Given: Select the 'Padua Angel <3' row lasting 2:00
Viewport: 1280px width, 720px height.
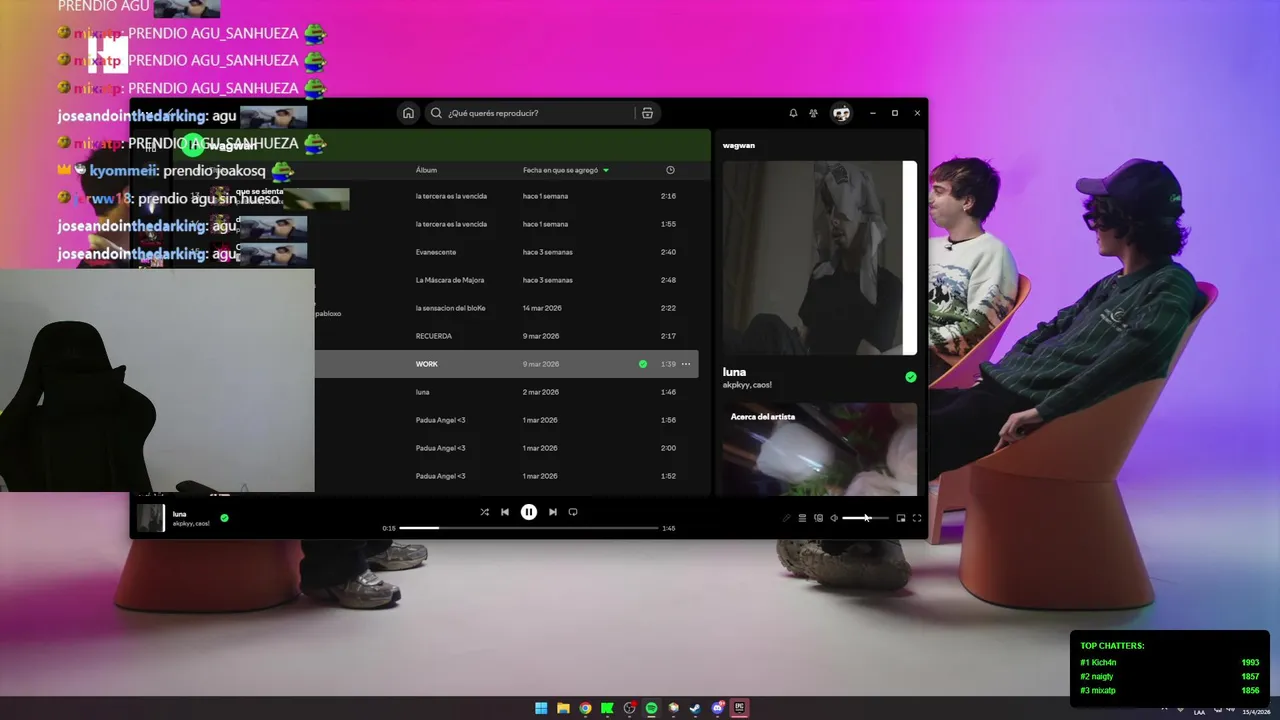Looking at the screenshot, I should [506, 448].
